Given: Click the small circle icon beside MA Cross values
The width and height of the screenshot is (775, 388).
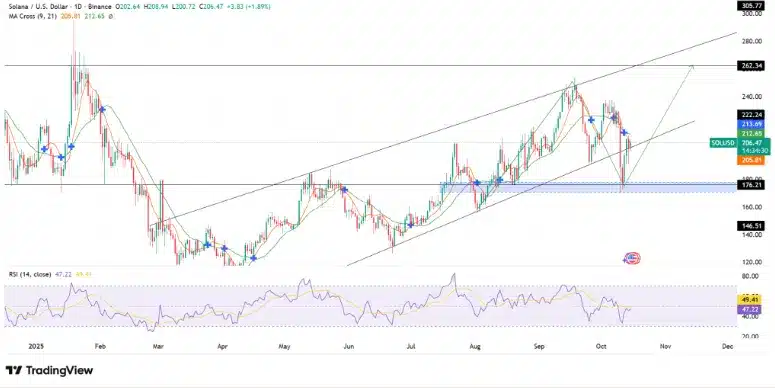Looking at the screenshot, I should (110, 16).
